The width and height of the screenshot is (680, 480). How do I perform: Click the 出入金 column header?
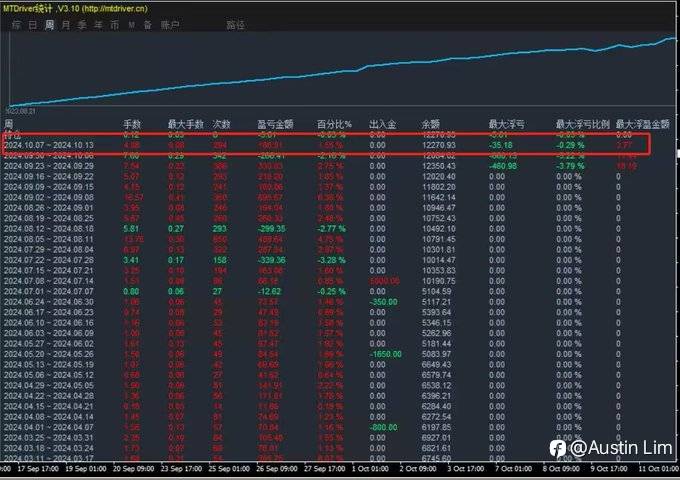pos(382,124)
